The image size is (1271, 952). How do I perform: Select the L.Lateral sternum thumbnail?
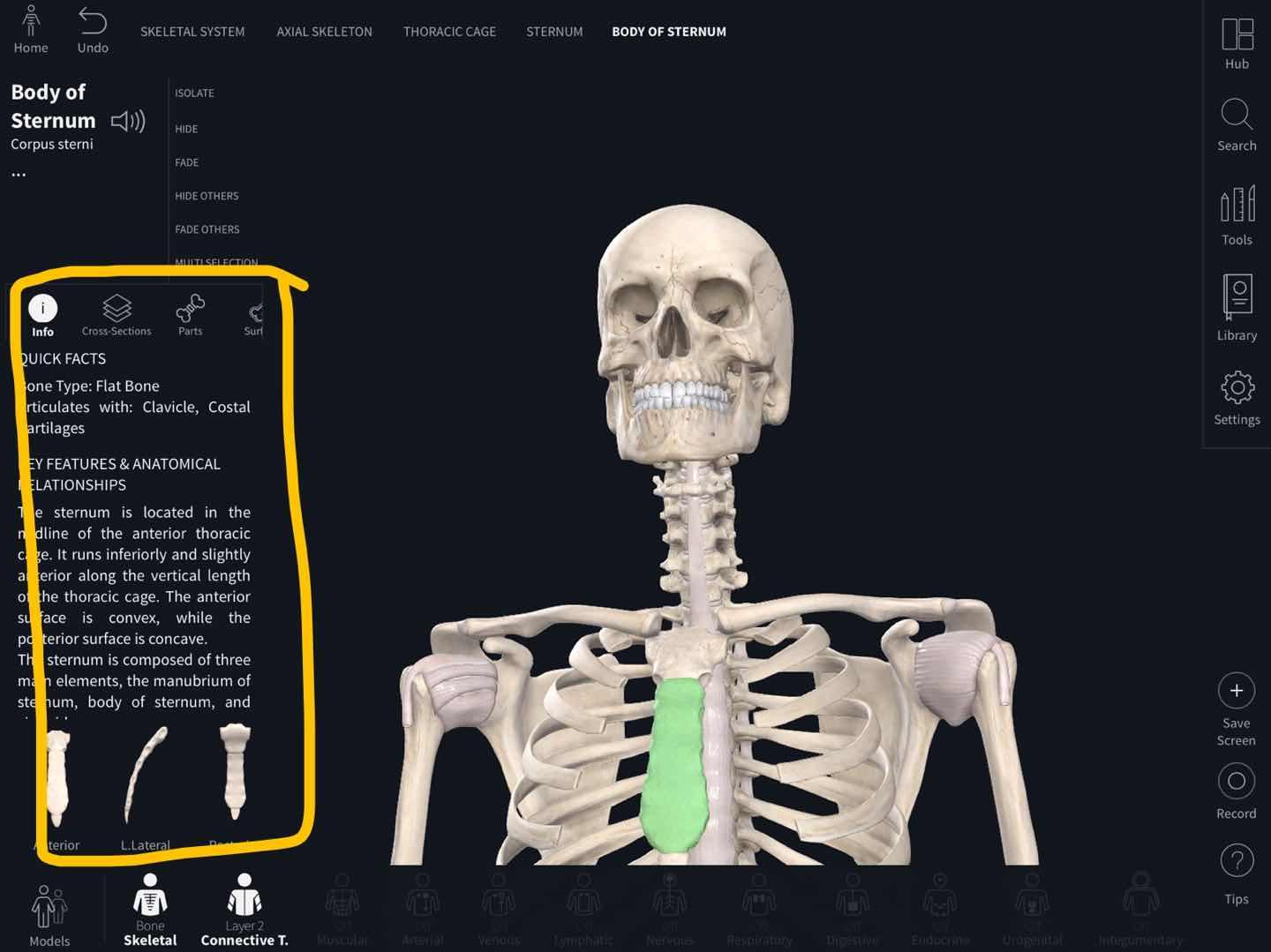(x=146, y=787)
